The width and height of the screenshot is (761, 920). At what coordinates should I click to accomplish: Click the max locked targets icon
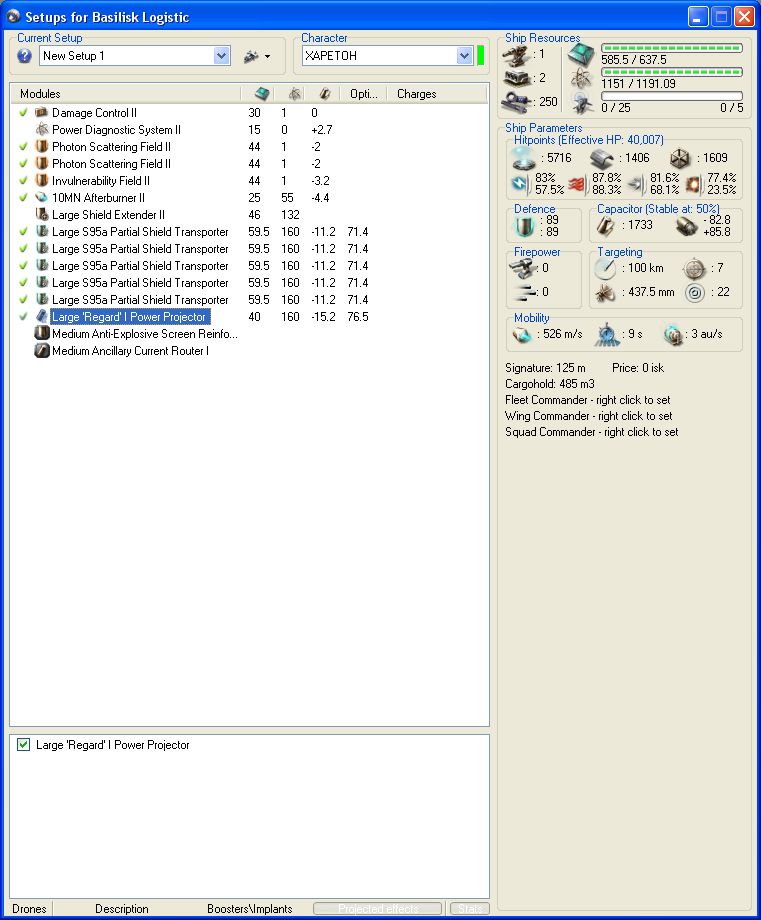coord(695,269)
